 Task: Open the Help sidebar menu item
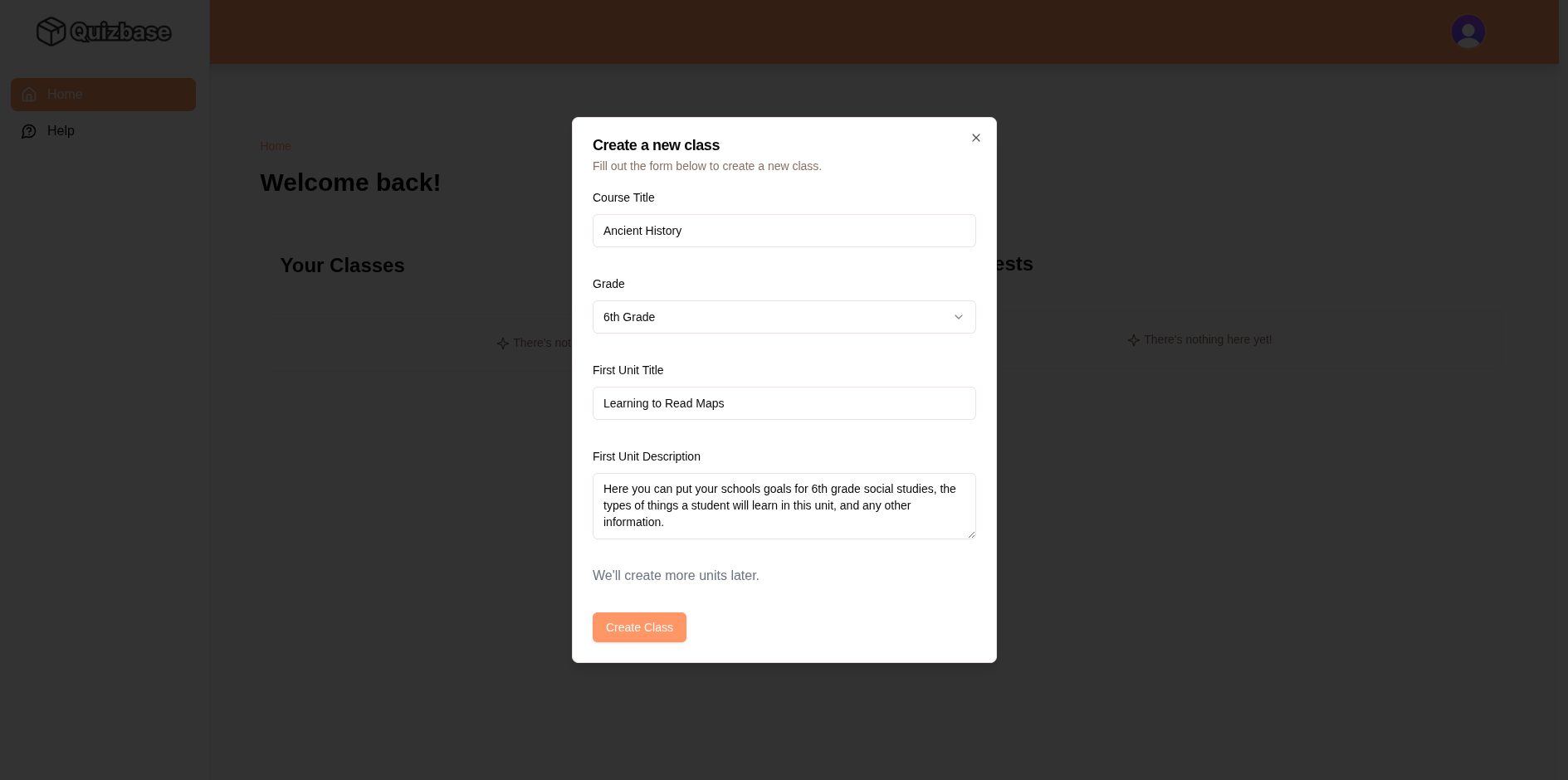(x=61, y=131)
